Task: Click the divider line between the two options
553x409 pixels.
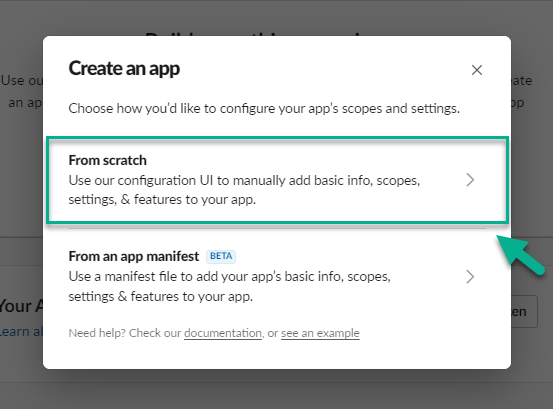Action: [277, 228]
